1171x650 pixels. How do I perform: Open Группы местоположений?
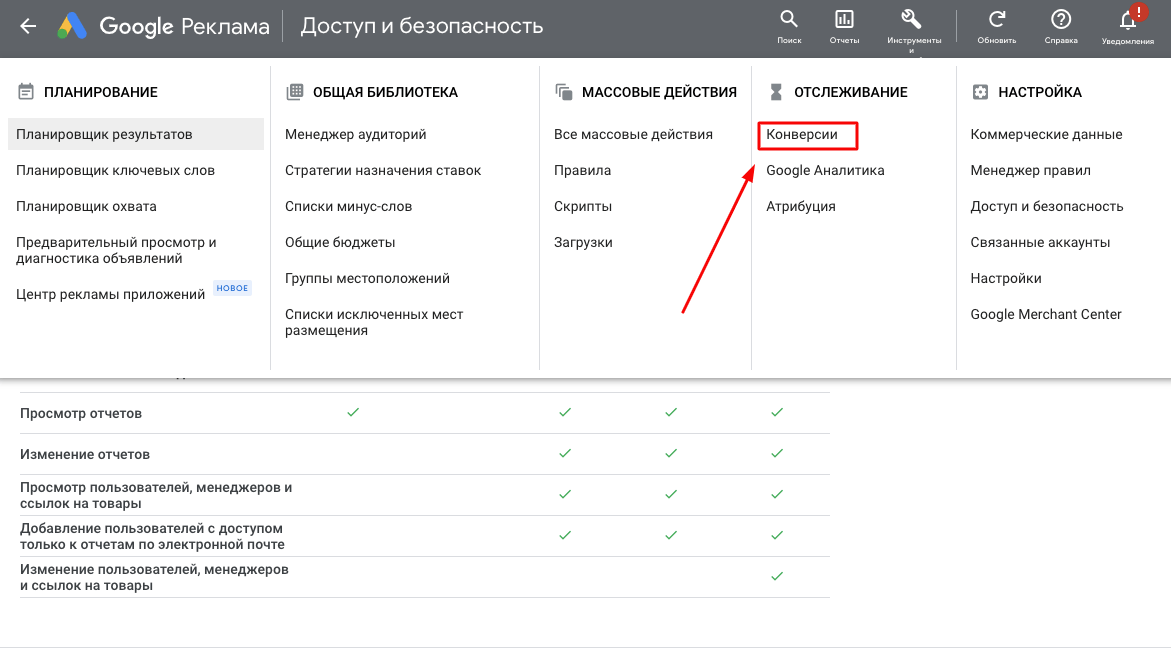point(367,278)
